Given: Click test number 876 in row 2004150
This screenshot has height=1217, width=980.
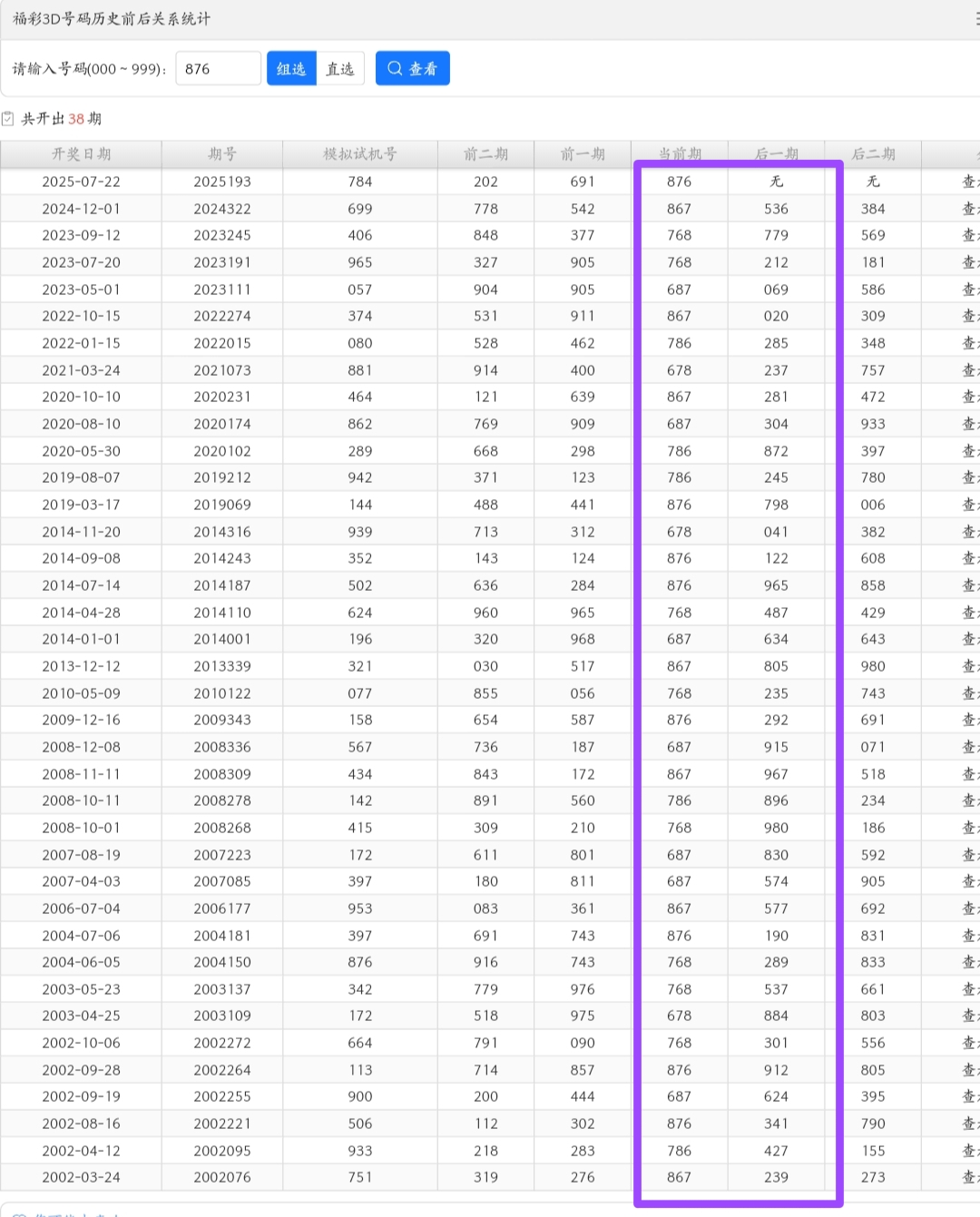Looking at the screenshot, I should pos(360,962).
